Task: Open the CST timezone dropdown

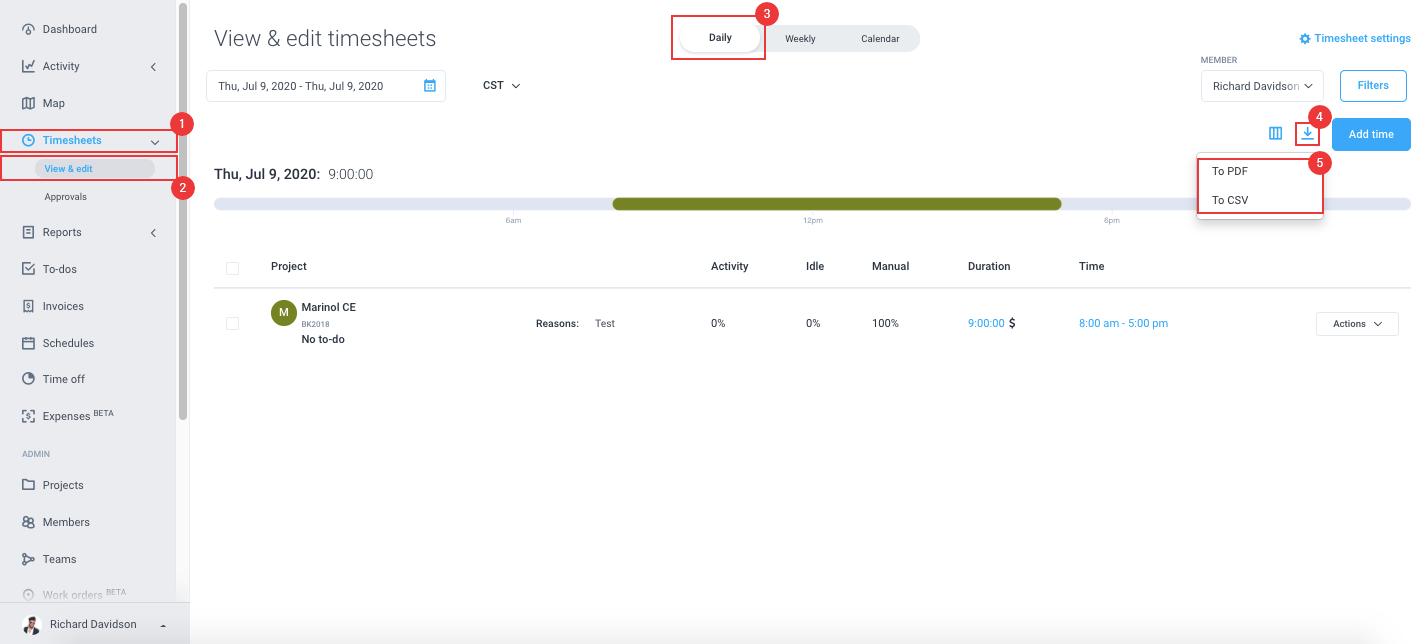Action: coord(500,85)
